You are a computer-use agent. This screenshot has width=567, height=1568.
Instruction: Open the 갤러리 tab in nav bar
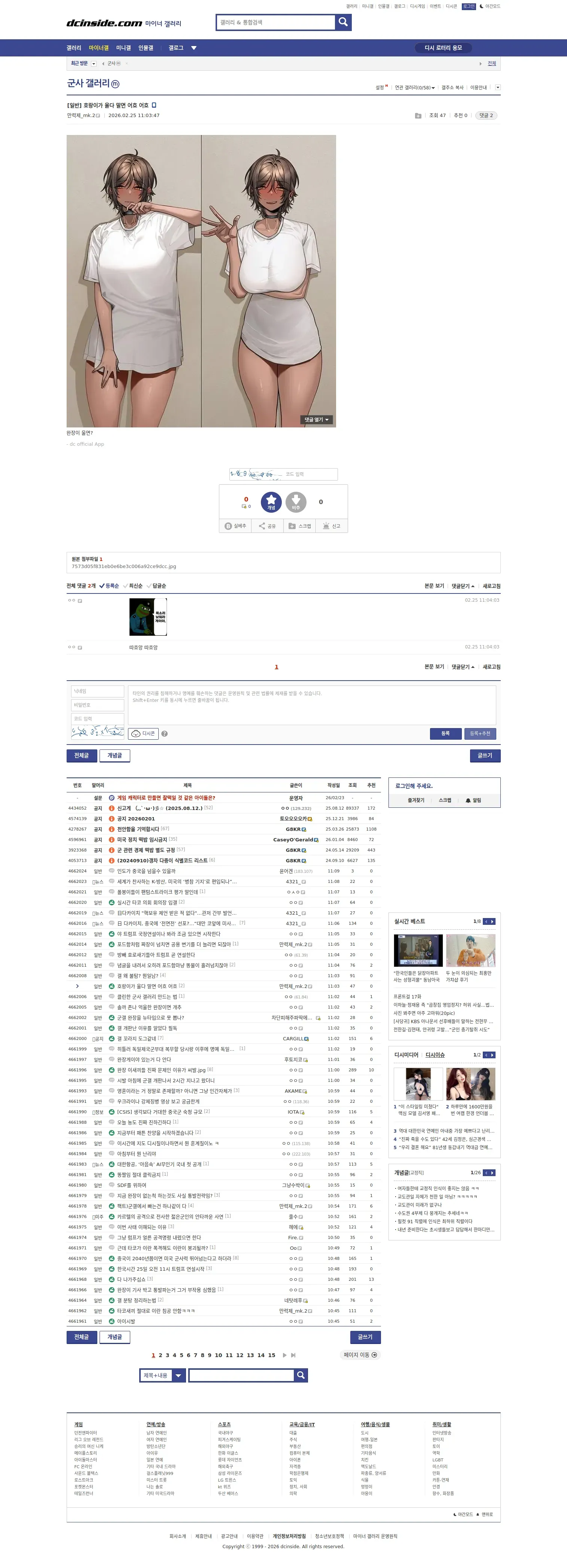[74, 47]
